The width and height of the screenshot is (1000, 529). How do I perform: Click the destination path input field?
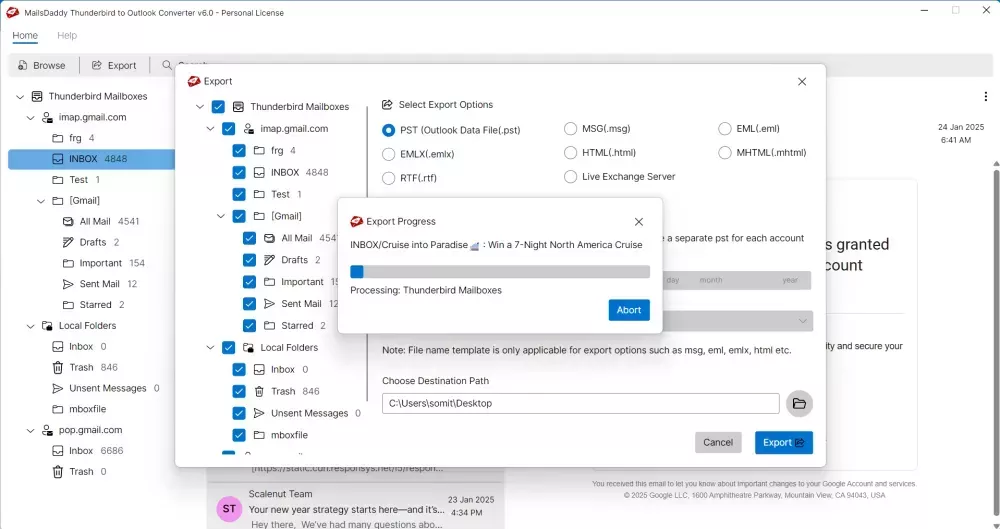click(580, 403)
